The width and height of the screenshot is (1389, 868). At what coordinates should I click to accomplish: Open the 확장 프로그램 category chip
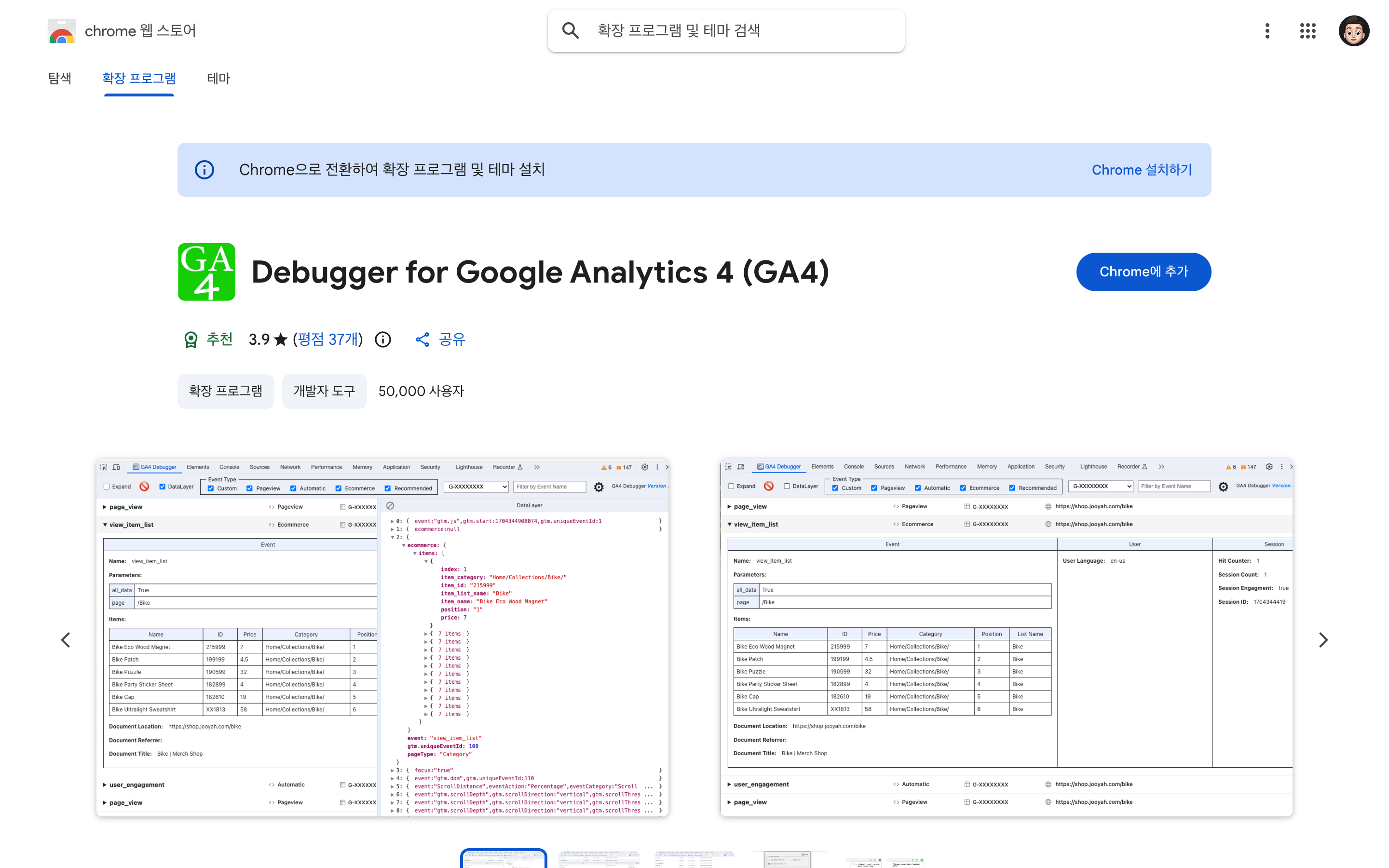point(226,391)
